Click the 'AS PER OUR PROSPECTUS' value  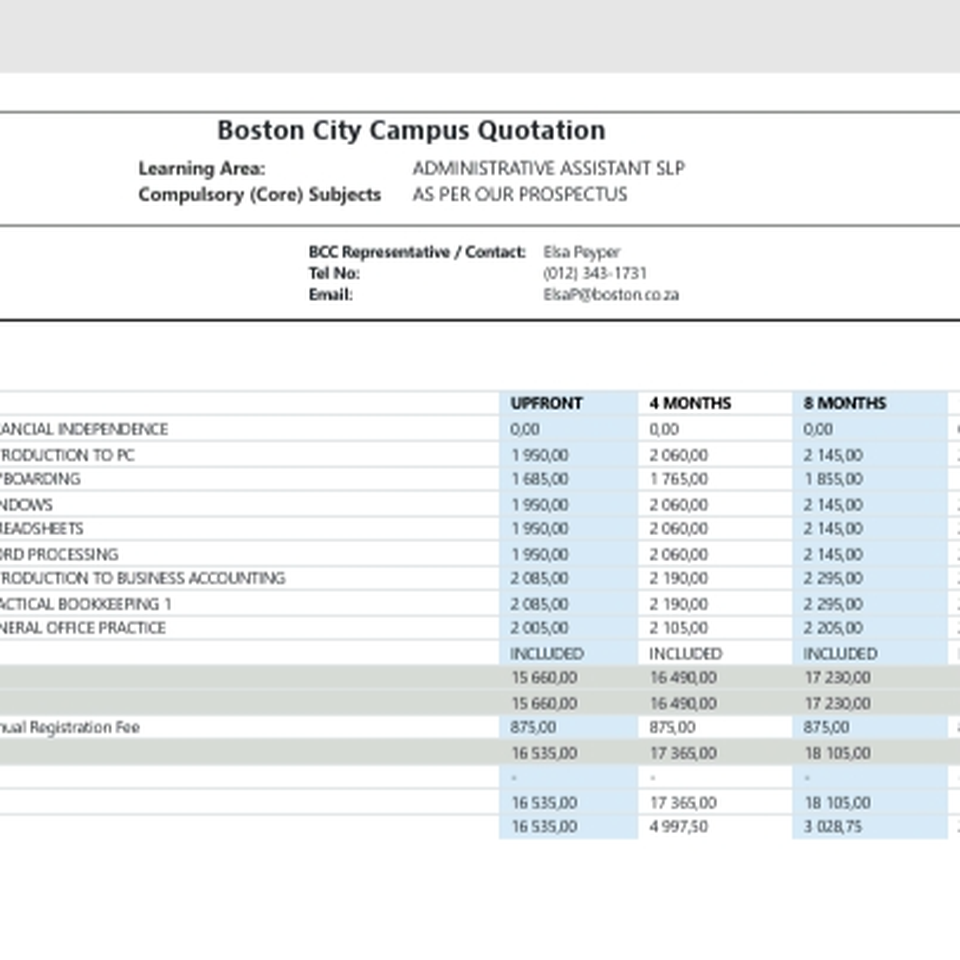tap(520, 195)
